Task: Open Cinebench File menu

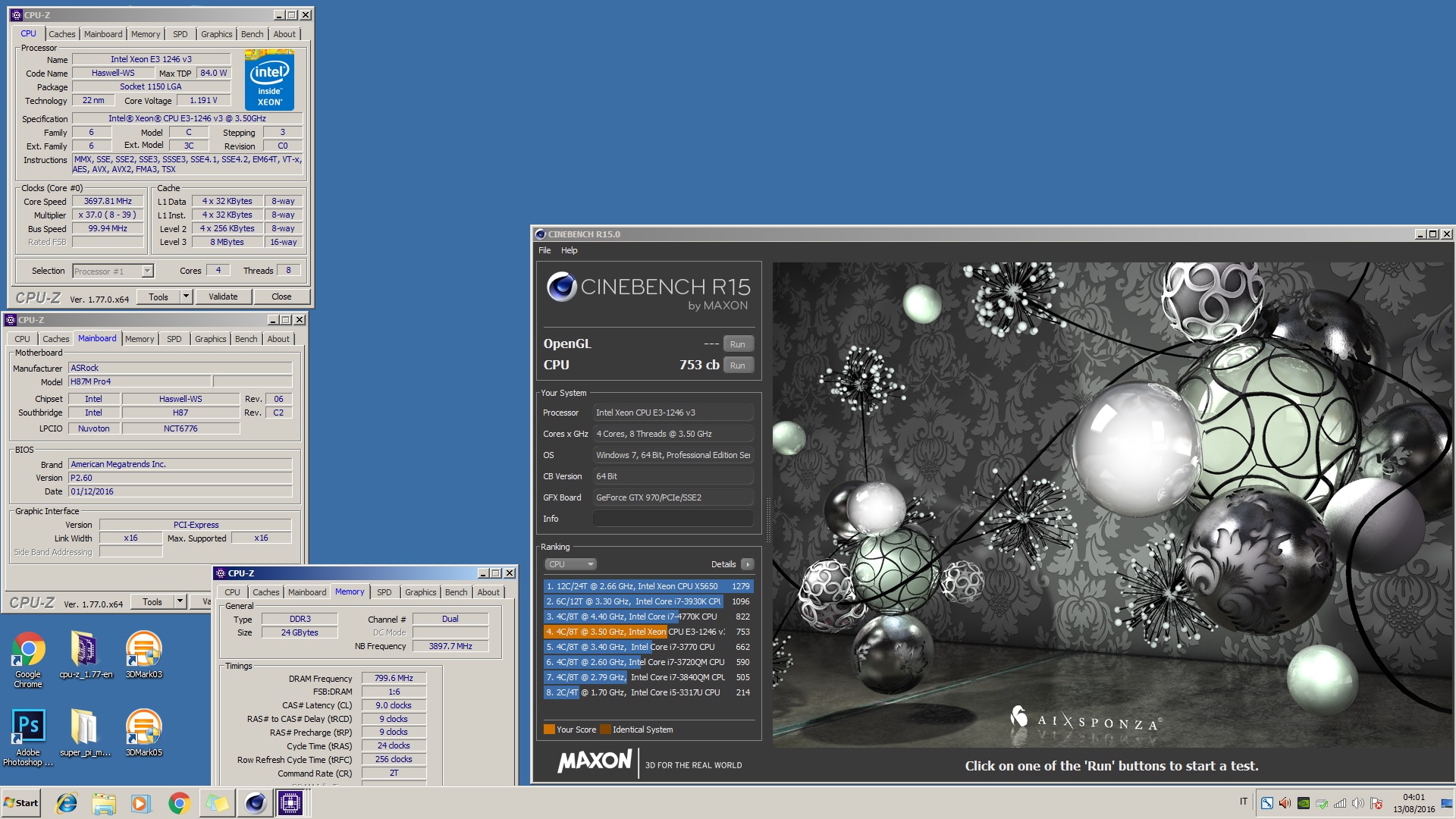Action: pyautogui.click(x=544, y=250)
